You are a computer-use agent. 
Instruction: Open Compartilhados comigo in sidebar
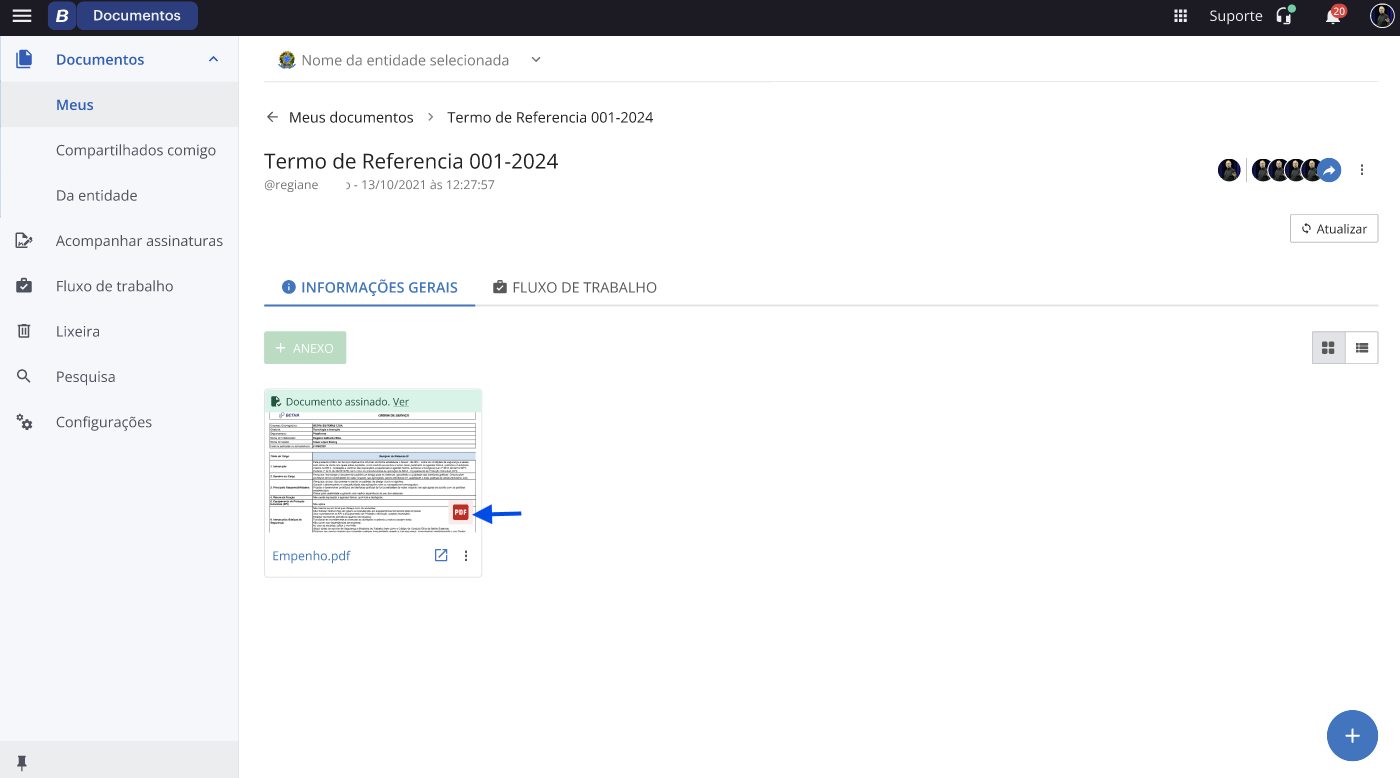[x=136, y=150]
